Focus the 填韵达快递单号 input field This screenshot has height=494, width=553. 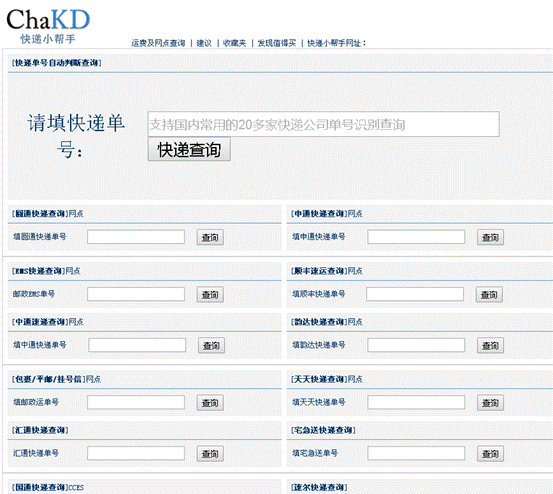pos(416,345)
